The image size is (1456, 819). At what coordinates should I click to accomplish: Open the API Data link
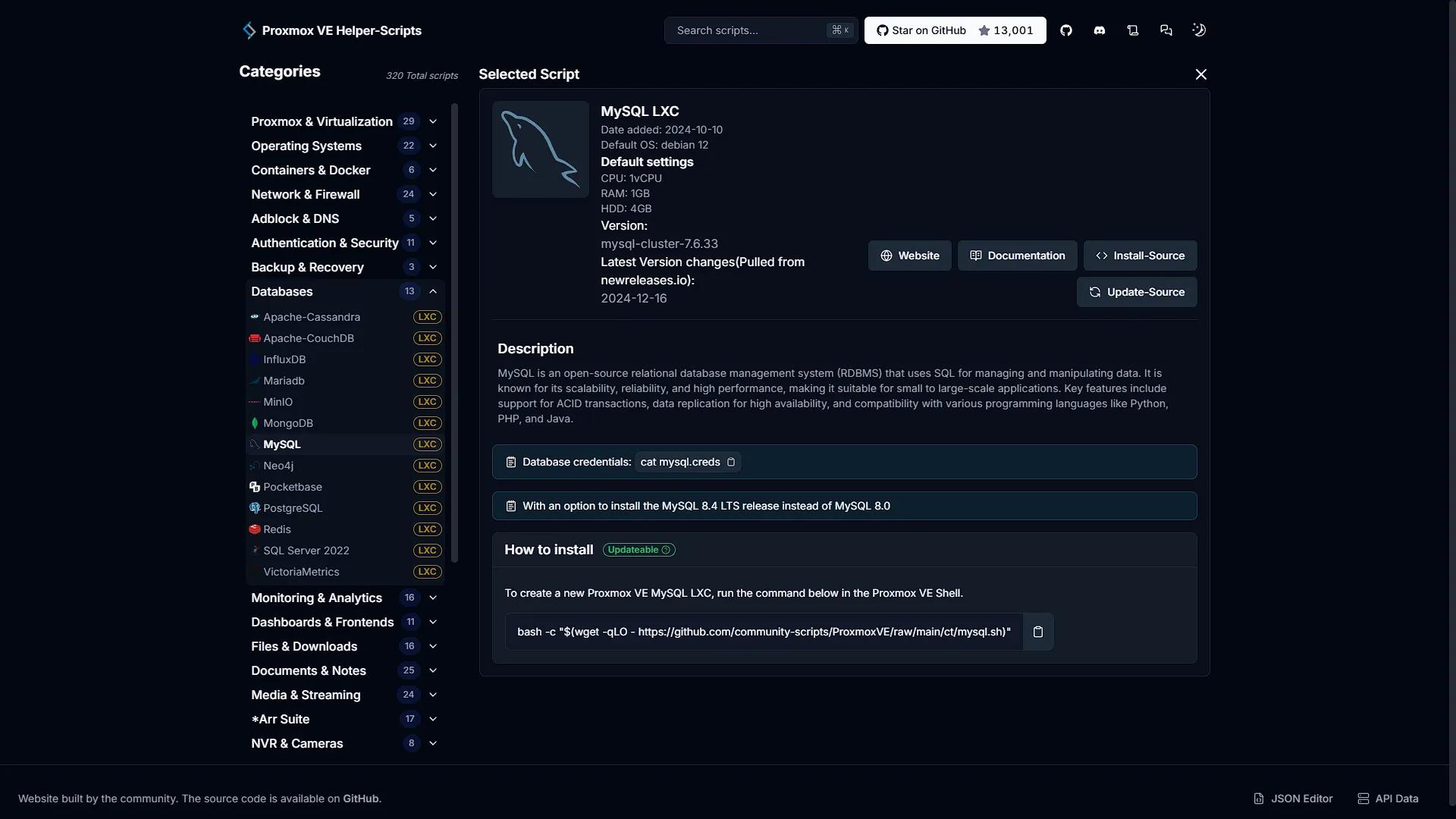pos(1388,799)
